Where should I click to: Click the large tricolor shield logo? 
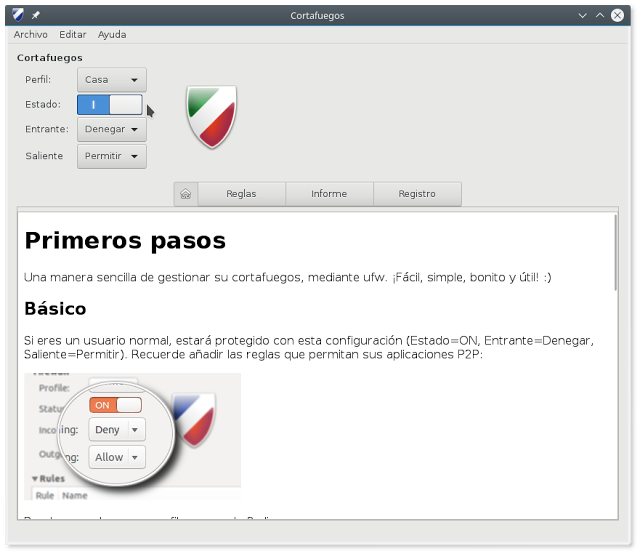211,117
